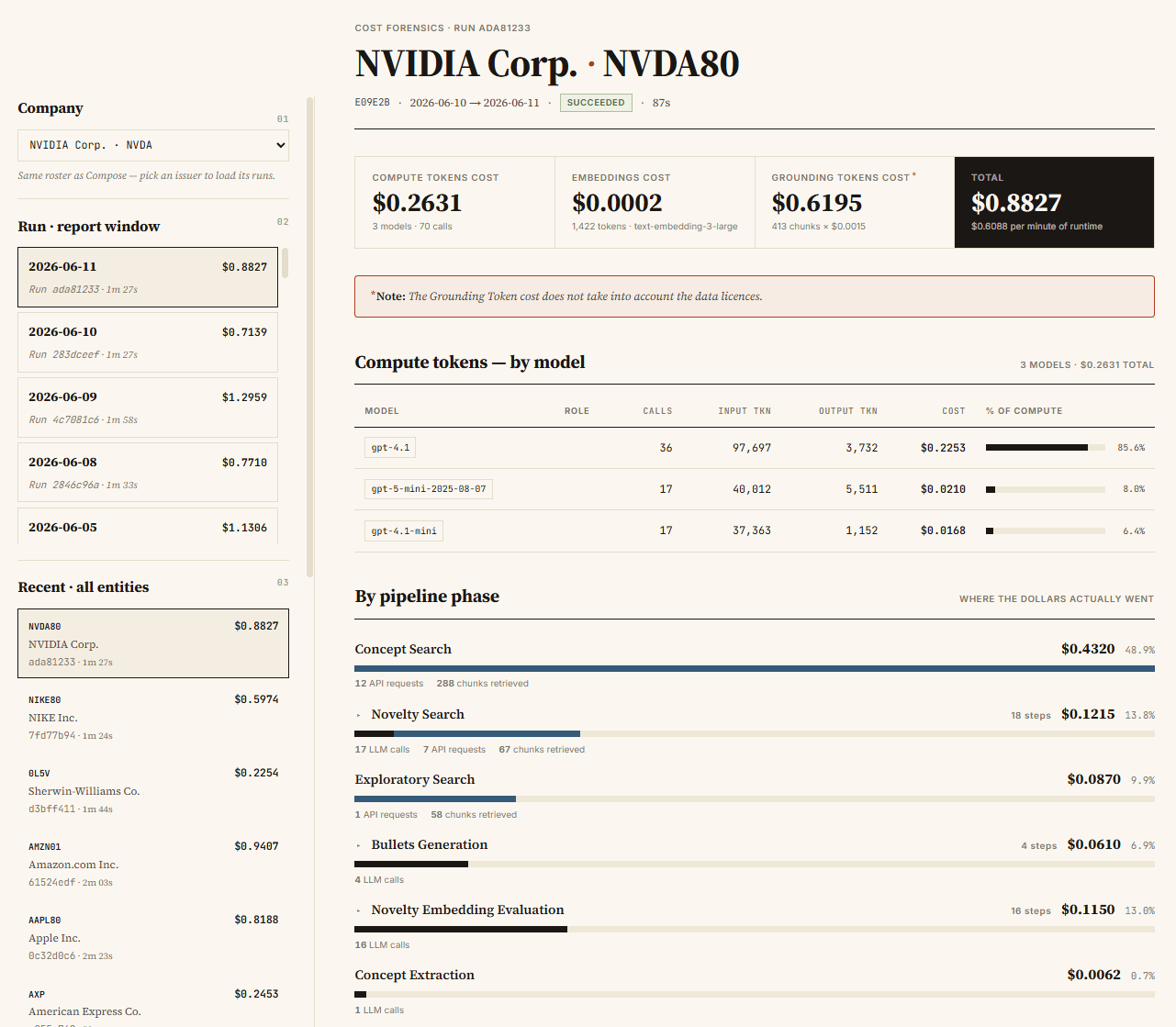Click the Concept Search $0.4320 amount

pos(1088,649)
